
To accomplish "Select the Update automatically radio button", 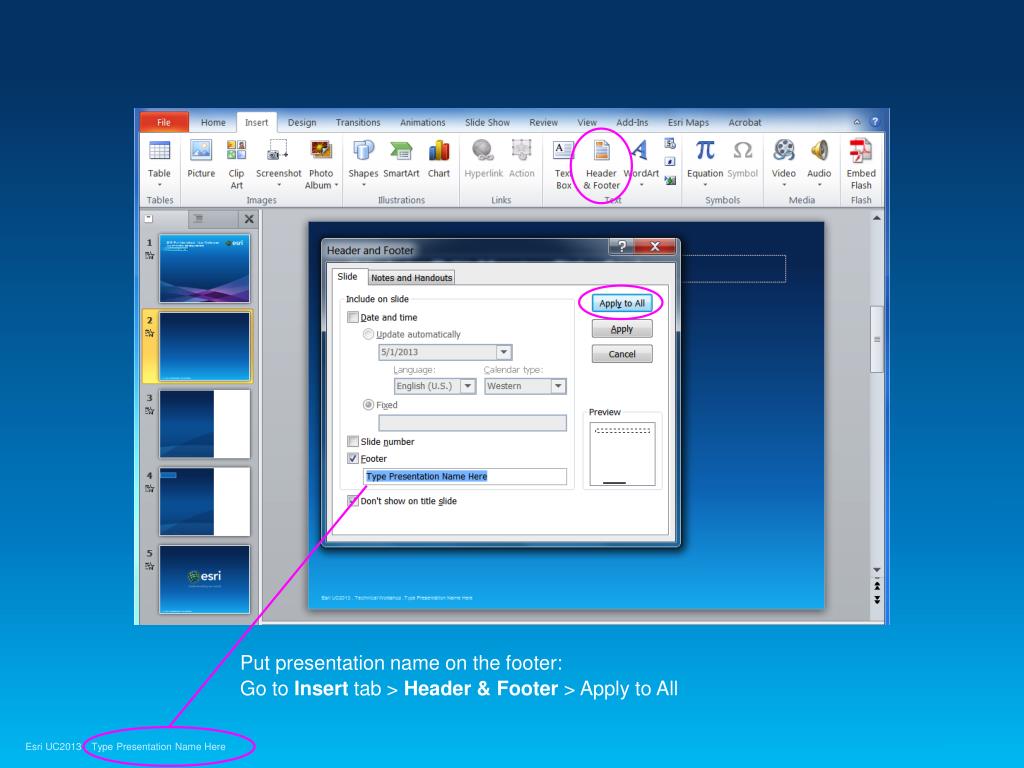I will click(x=368, y=334).
